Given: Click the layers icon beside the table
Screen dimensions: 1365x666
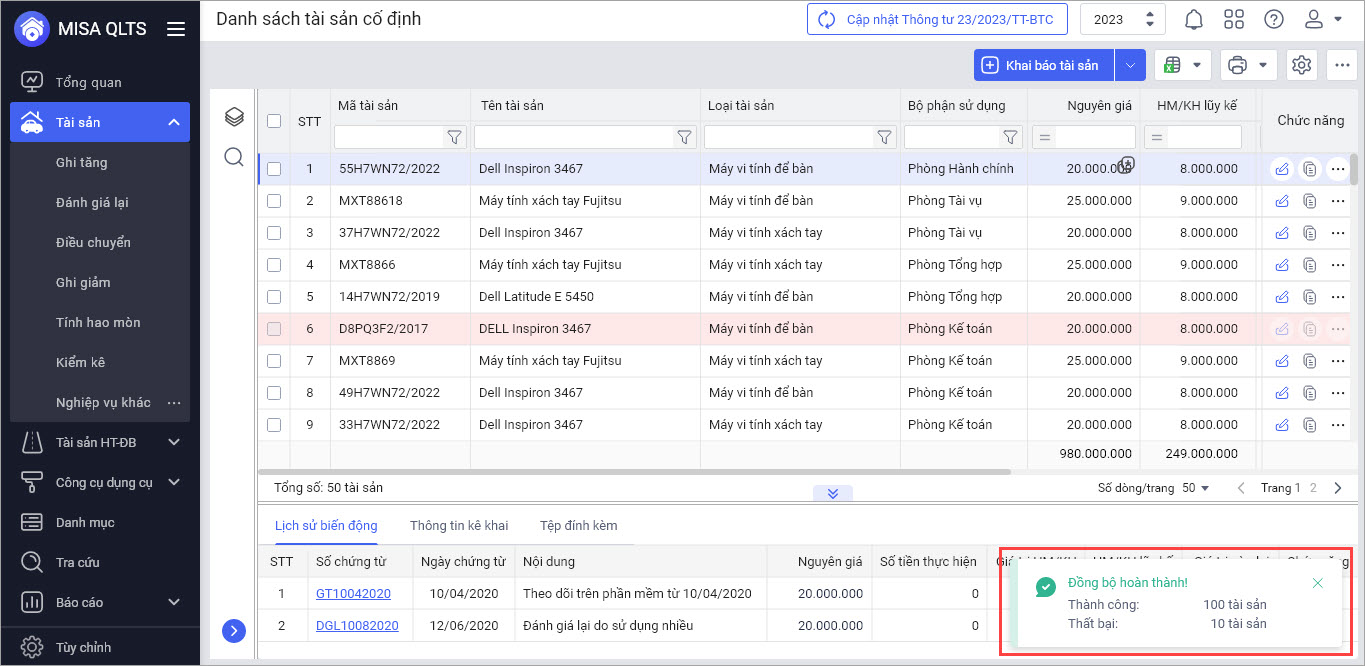Looking at the screenshot, I should coord(234,118).
